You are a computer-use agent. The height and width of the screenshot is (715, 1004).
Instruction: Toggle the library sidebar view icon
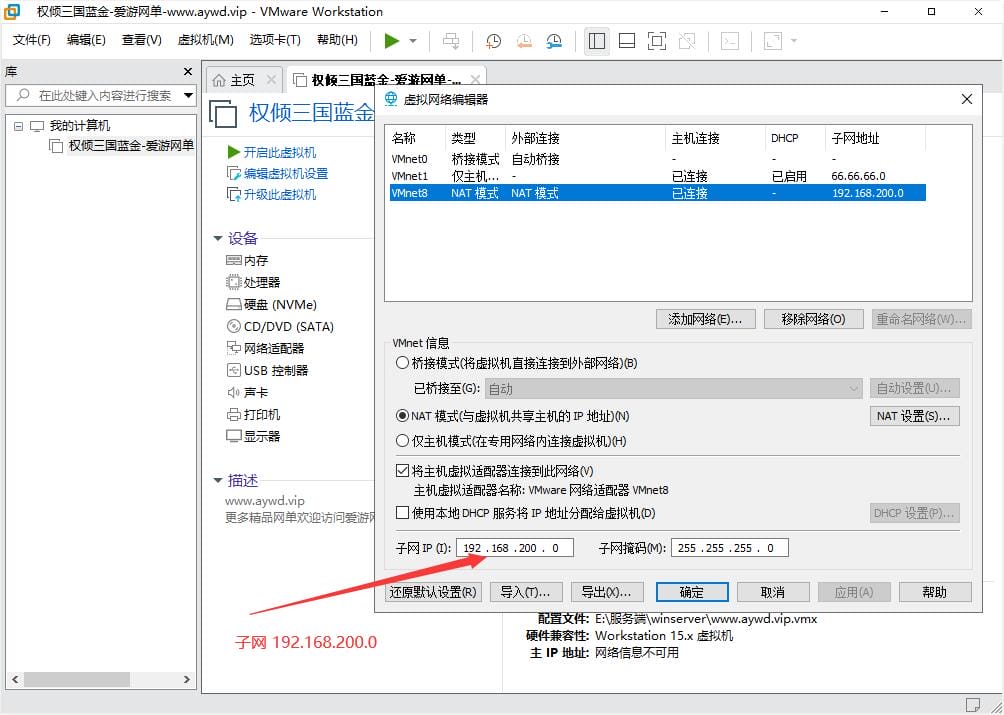(597, 41)
